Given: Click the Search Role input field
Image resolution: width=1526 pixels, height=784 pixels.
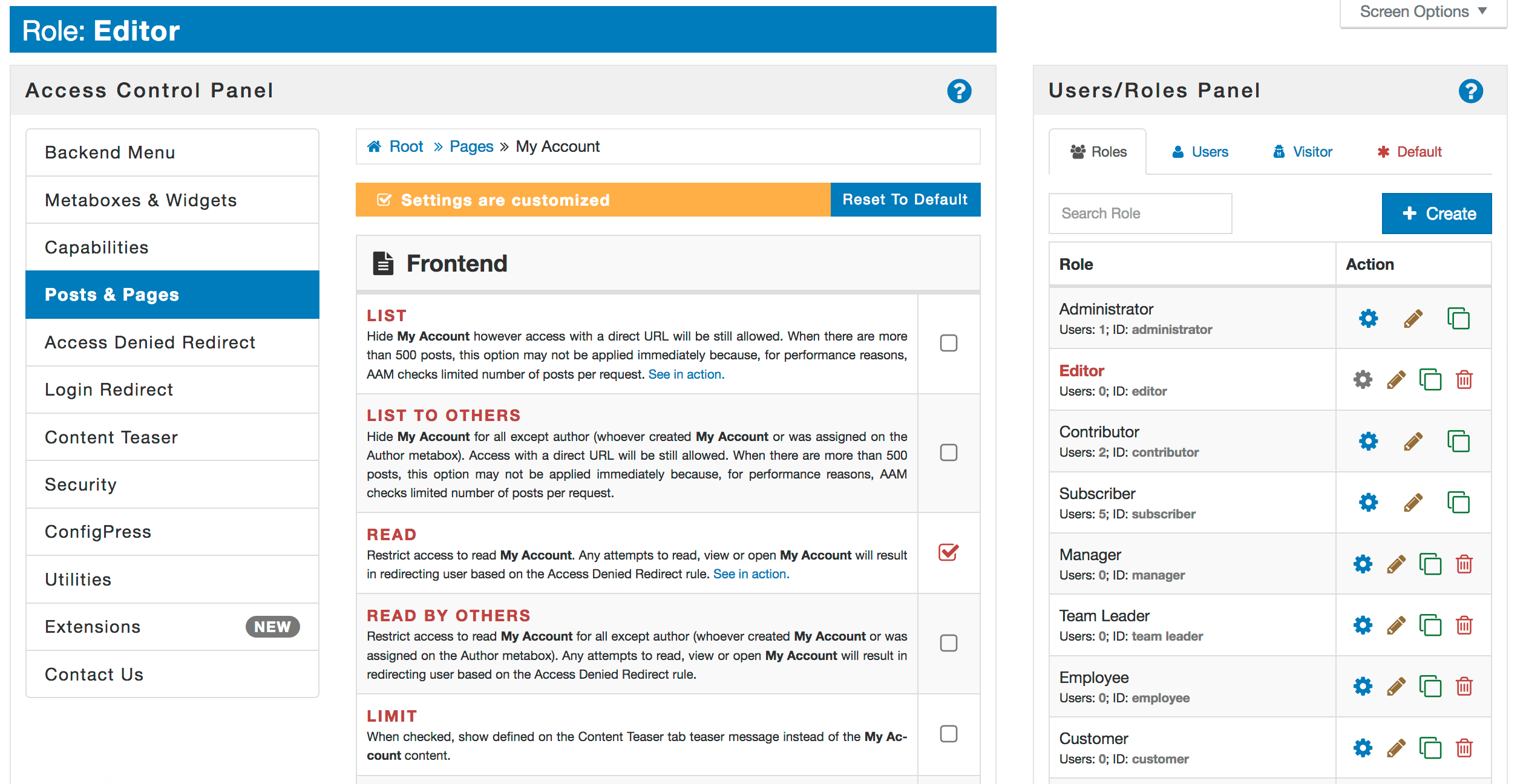Looking at the screenshot, I should pyautogui.click(x=1139, y=212).
